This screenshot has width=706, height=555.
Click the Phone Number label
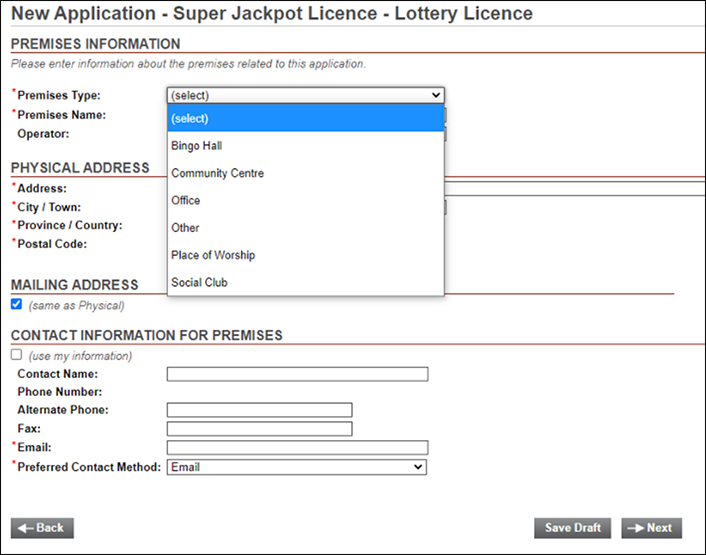tap(60, 392)
